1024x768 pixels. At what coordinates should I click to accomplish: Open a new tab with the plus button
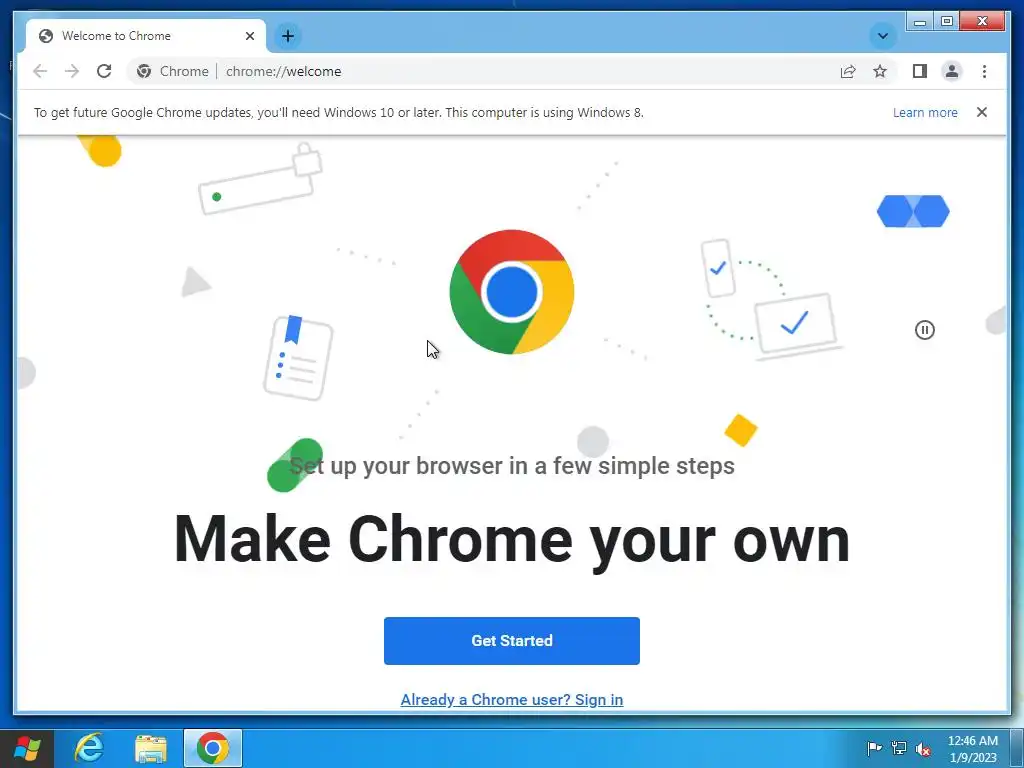(x=288, y=36)
